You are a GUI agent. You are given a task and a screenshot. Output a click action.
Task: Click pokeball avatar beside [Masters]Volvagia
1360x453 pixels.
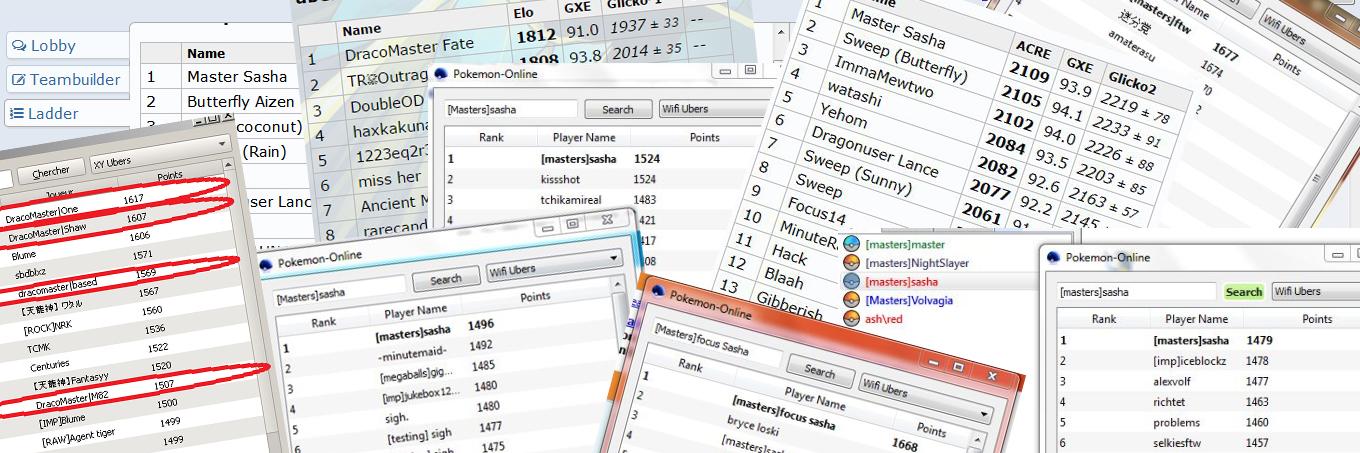851,299
